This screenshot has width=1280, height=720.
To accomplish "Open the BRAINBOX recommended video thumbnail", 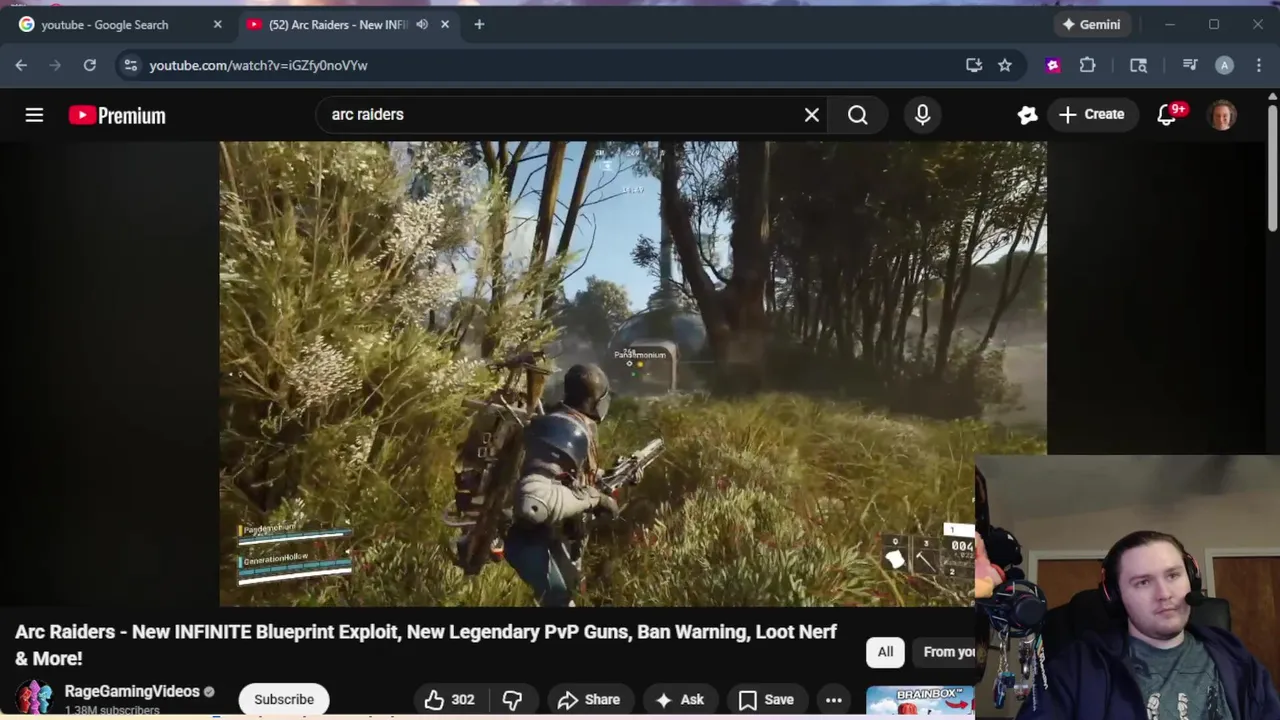I will [920, 702].
